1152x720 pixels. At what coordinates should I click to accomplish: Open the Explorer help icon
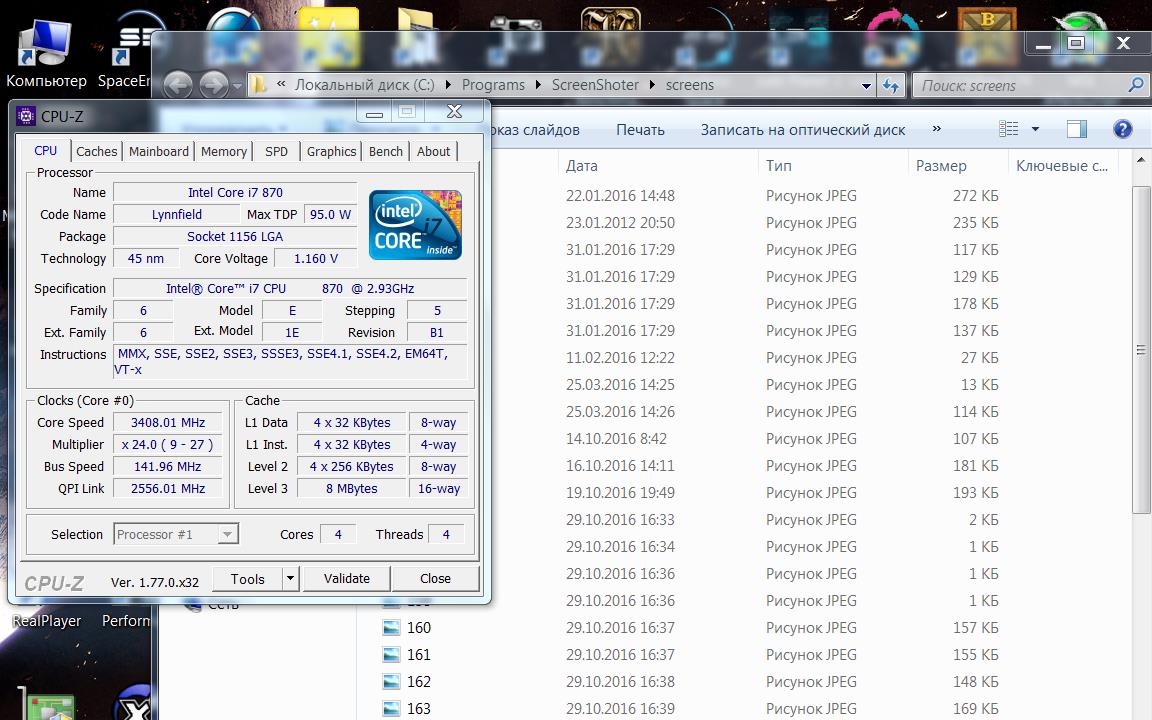[1123, 129]
